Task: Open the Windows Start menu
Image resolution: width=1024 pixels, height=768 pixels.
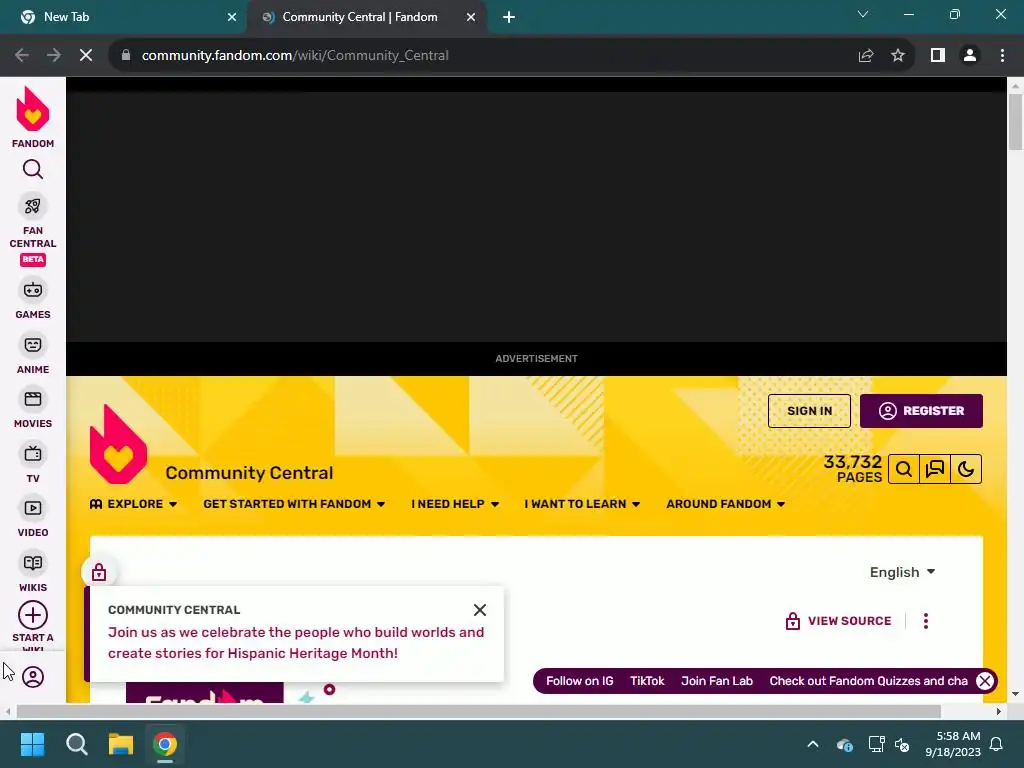Action: click(32, 744)
